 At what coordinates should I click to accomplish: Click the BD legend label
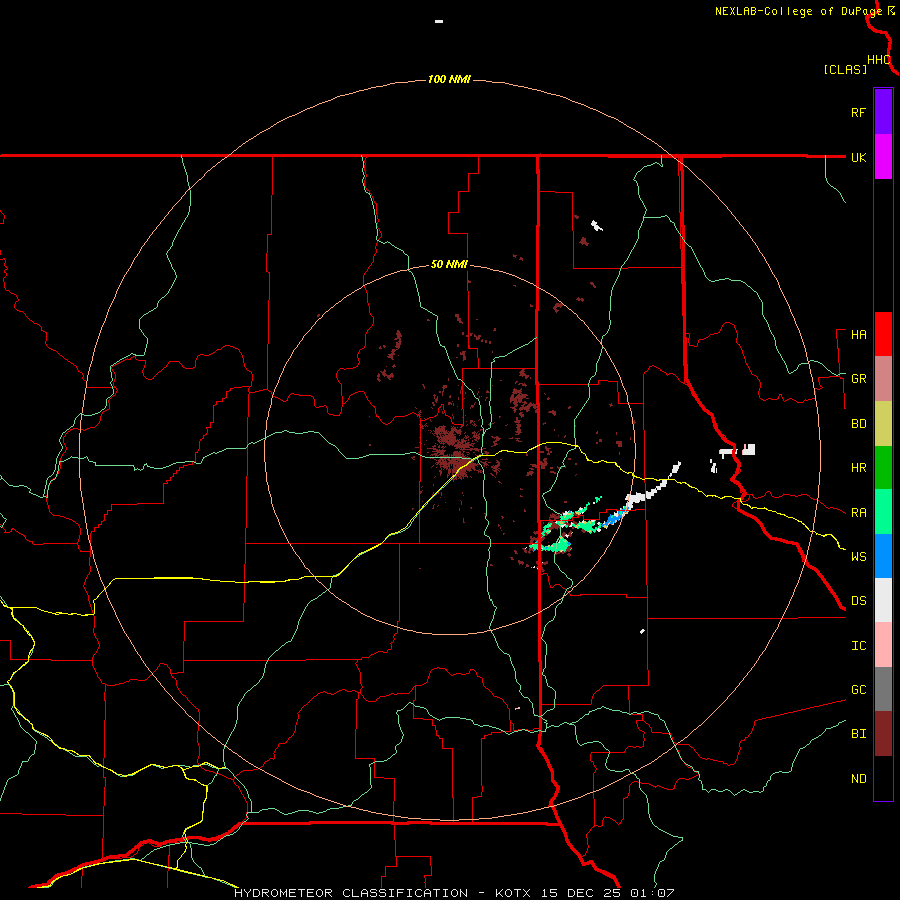858,424
